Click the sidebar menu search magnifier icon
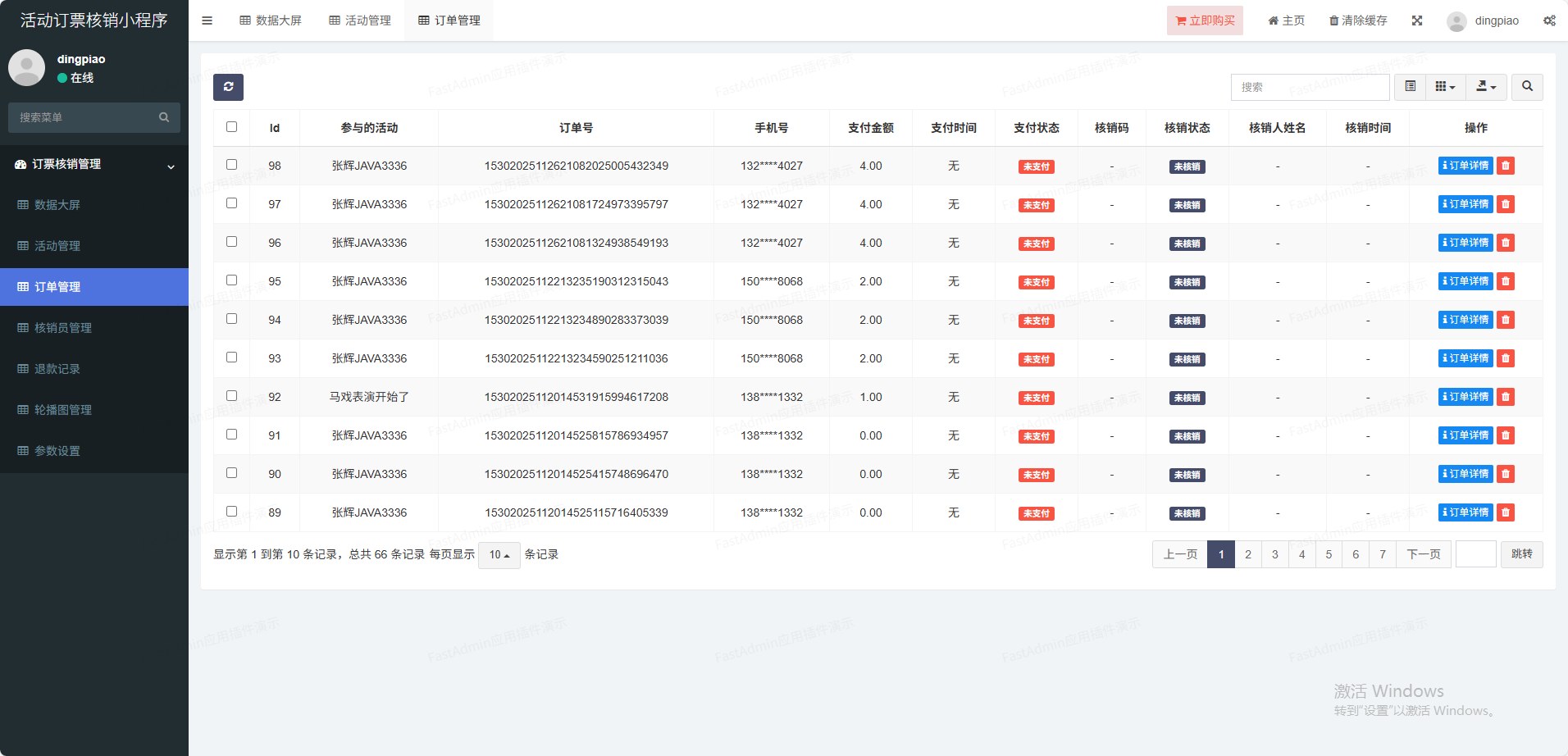 point(164,117)
